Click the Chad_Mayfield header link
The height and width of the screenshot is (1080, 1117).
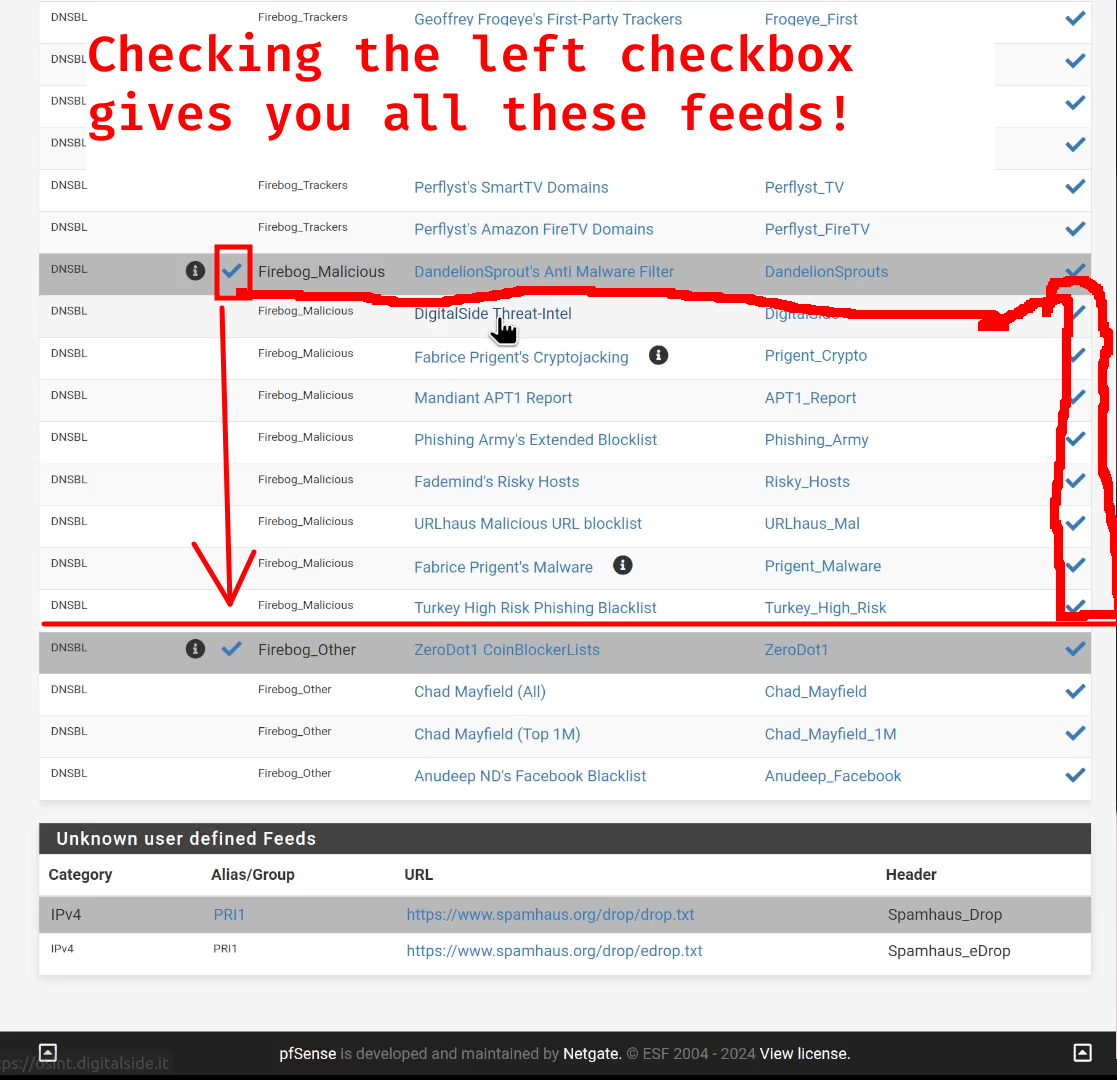816,692
